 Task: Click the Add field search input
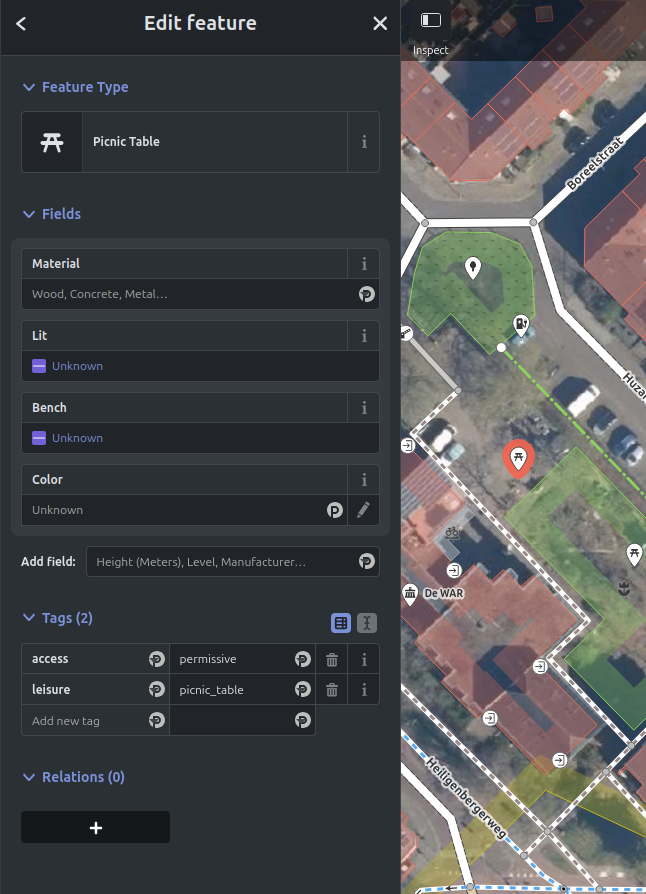(220, 562)
